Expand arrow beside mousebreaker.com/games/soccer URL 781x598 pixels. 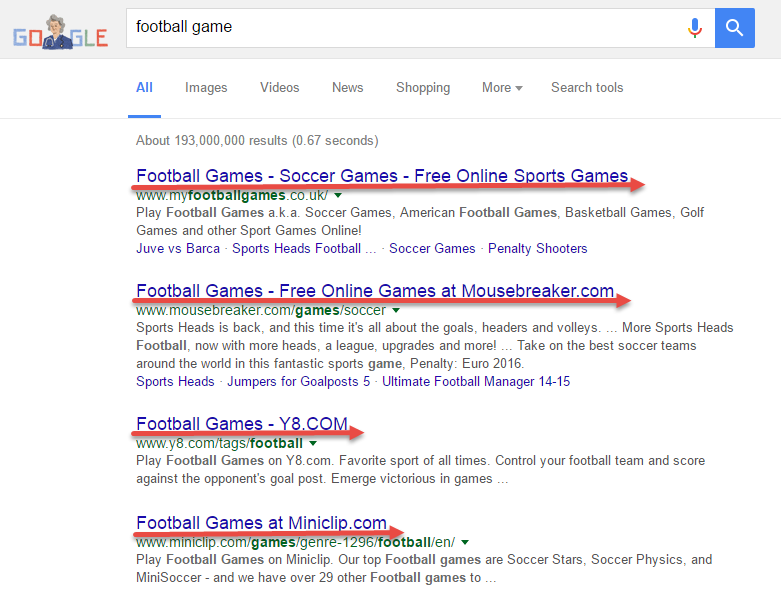pos(396,310)
